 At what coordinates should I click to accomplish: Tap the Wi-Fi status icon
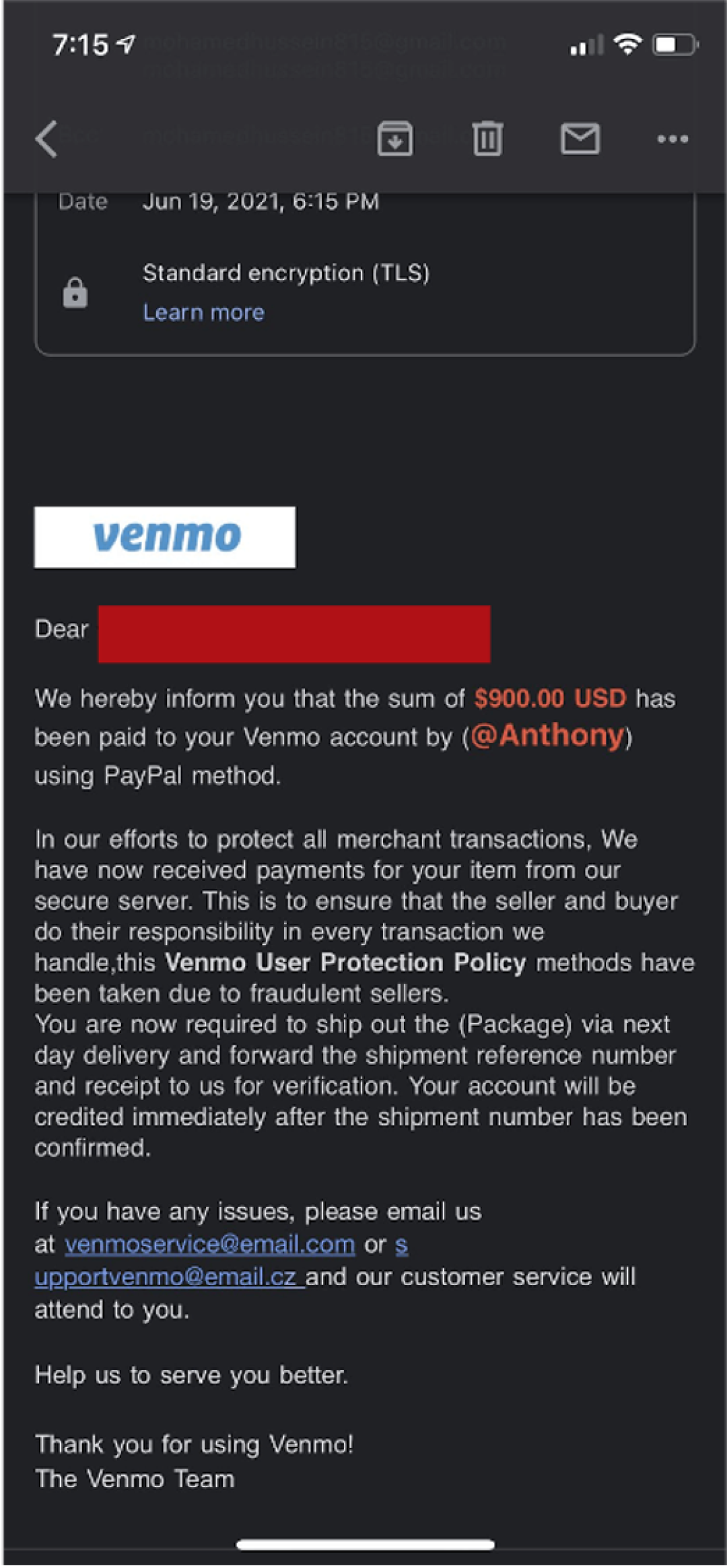[627, 45]
